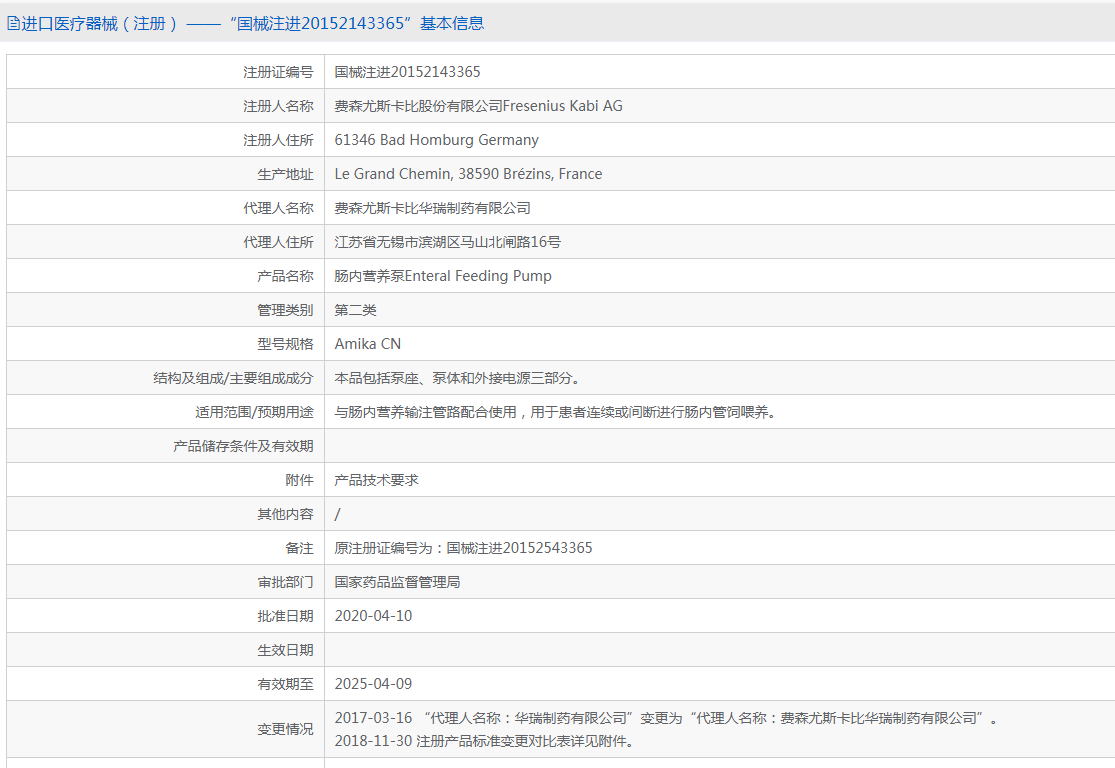The image size is (1115, 768).
Task: Select registration number 国械注进20152143365 in the table
Action: pos(407,72)
